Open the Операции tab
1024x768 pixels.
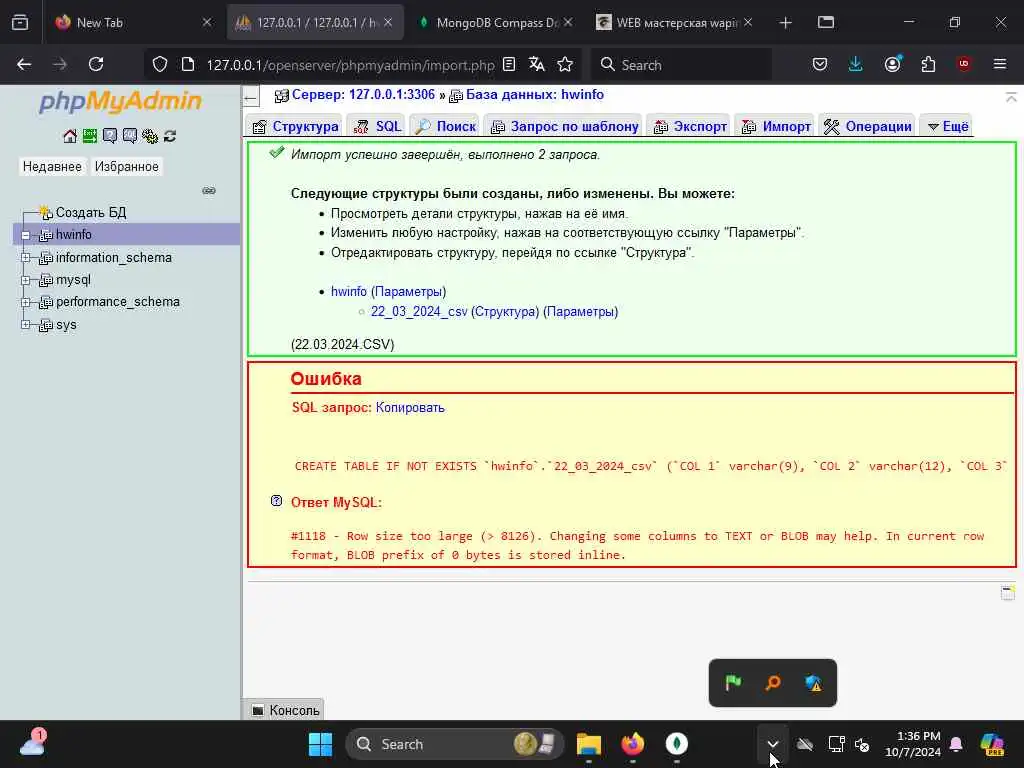pos(867,126)
